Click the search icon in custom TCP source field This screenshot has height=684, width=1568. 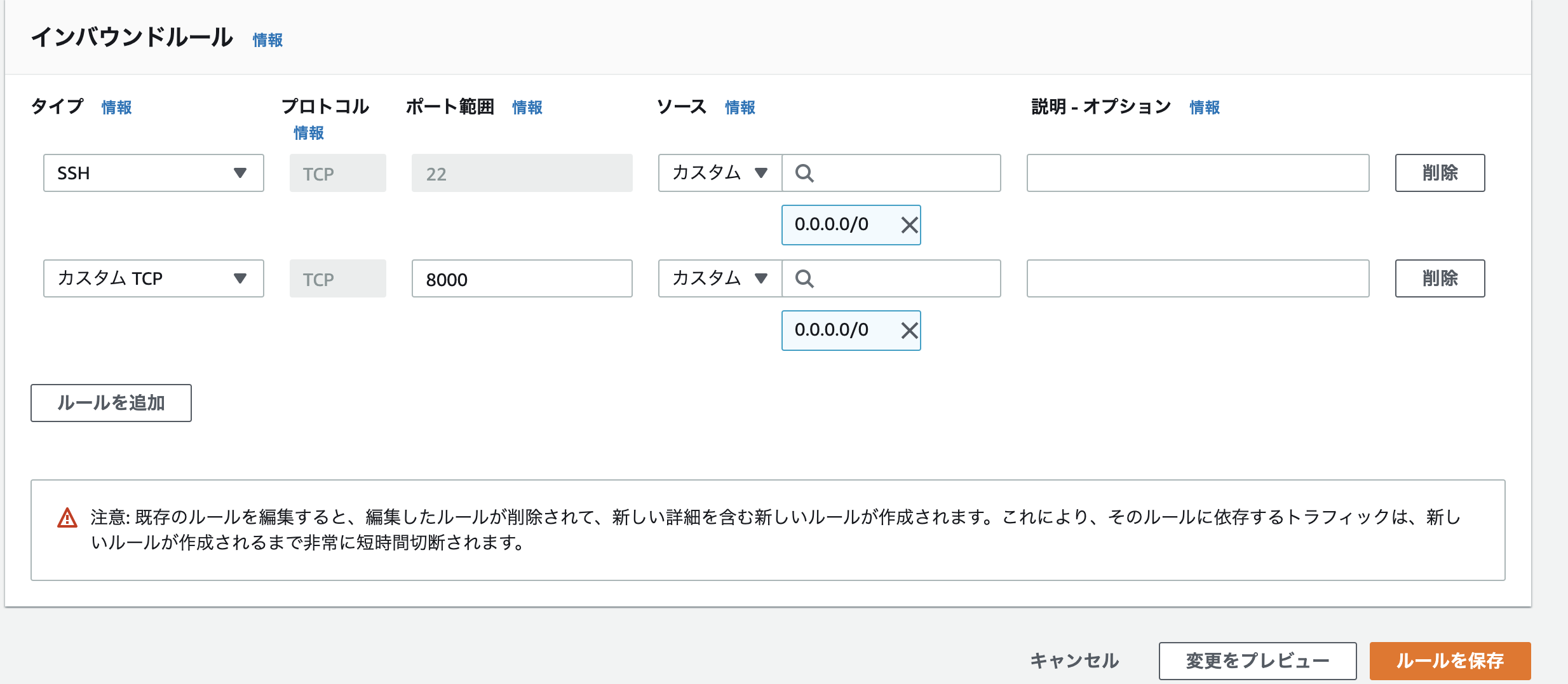(x=804, y=278)
